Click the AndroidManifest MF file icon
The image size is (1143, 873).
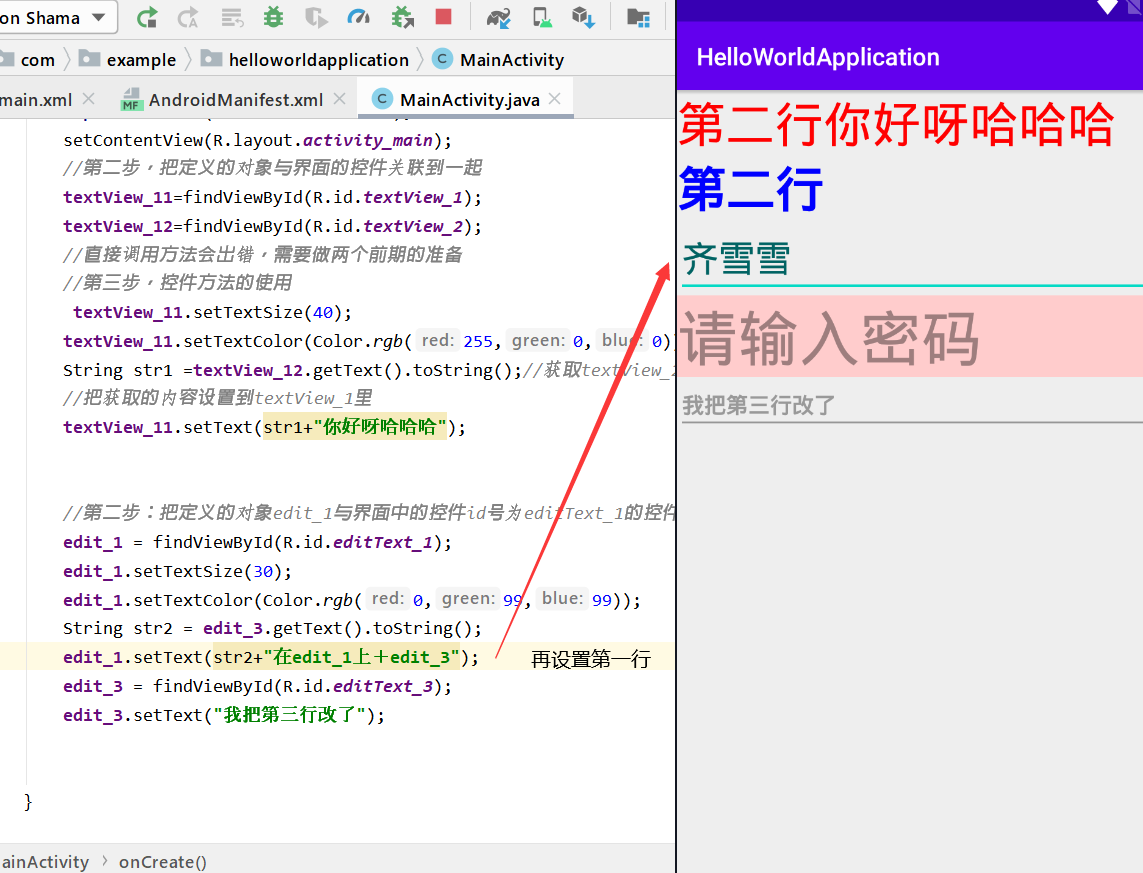(131, 99)
